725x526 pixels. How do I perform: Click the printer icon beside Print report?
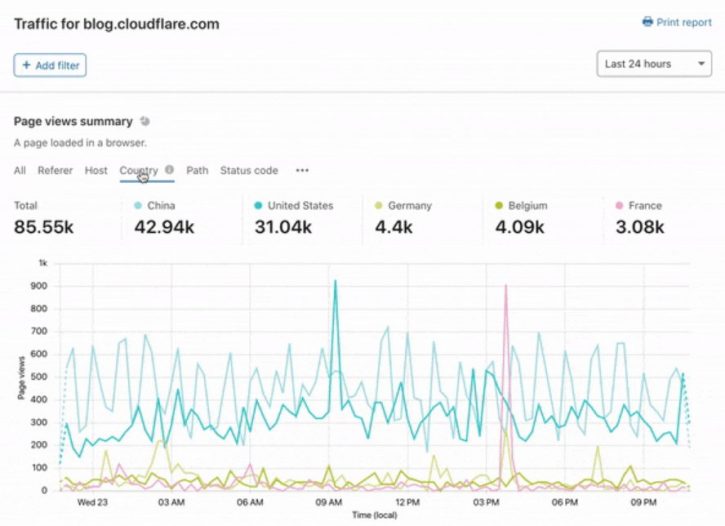(648, 22)
